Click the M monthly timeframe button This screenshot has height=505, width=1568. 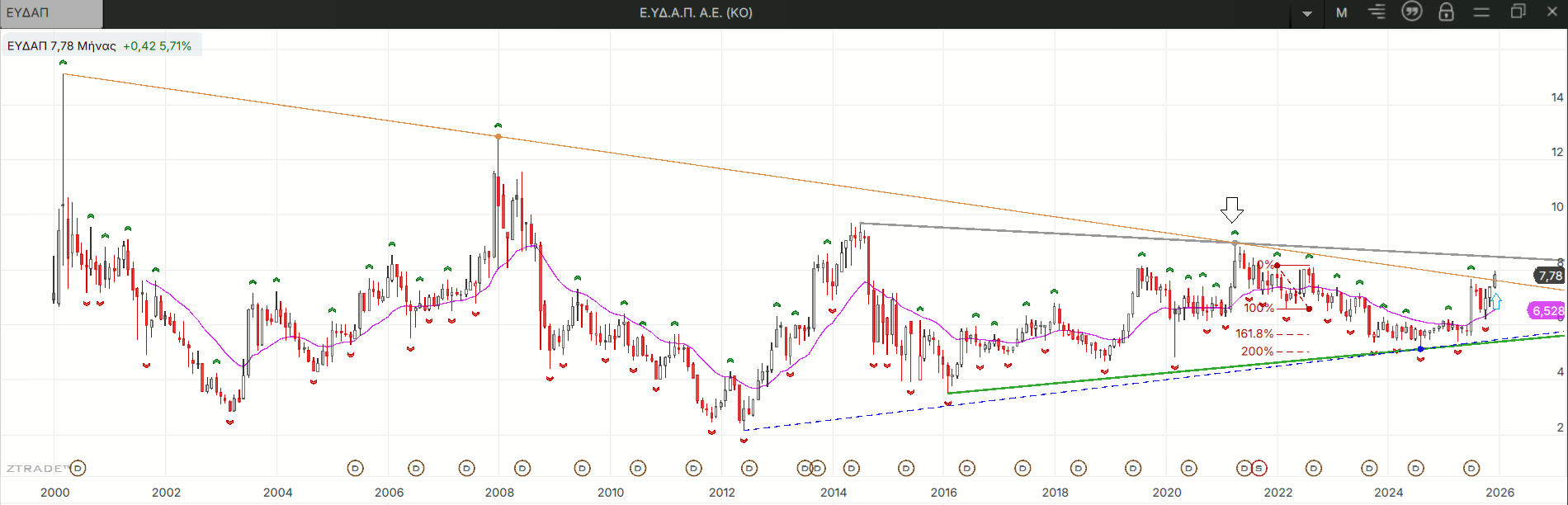(x=1342, y=13)
